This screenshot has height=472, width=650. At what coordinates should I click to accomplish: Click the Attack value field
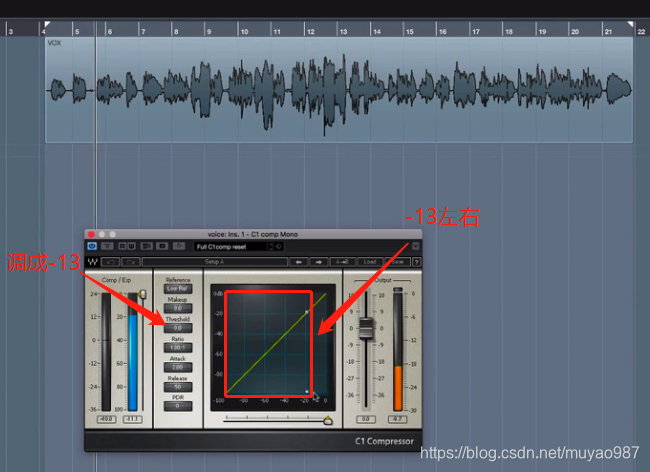pos(178,367)
